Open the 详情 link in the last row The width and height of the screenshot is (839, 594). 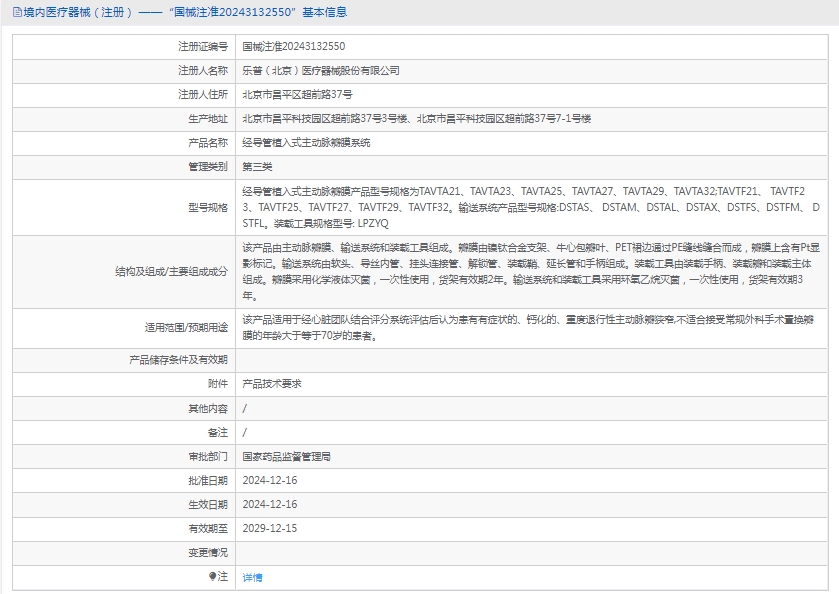pos(252,577)
